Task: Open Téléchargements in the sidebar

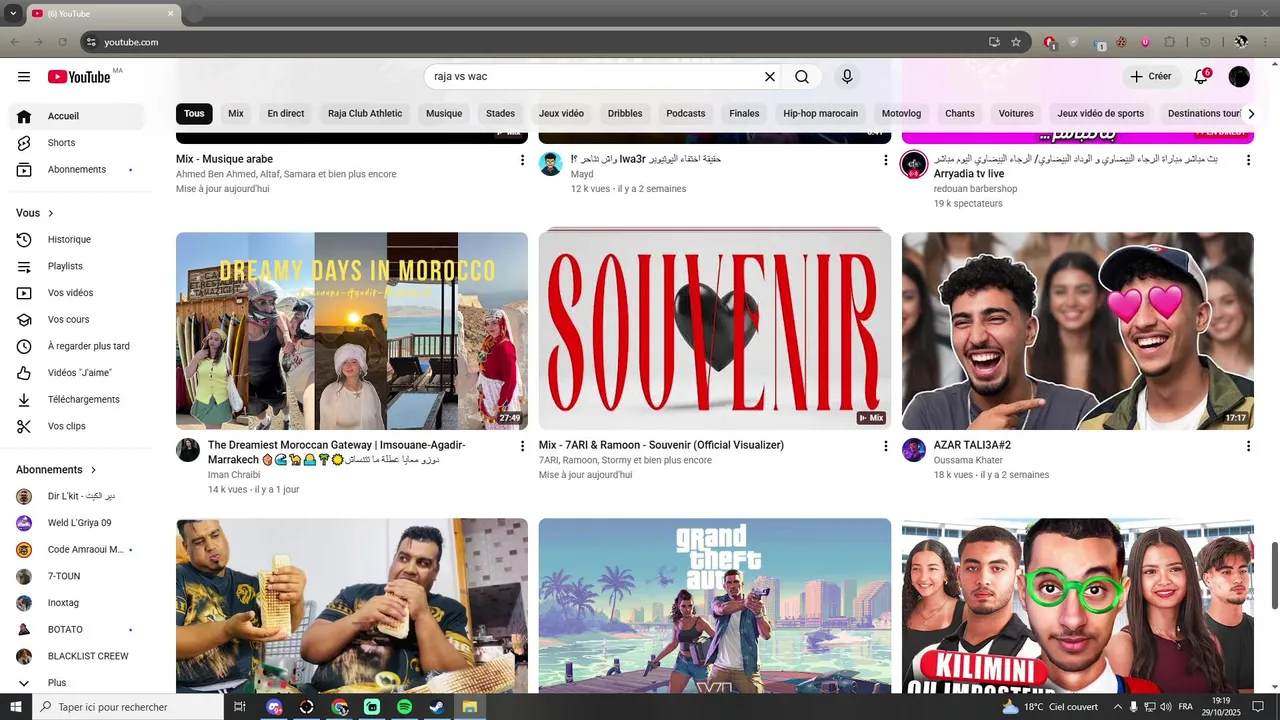Action: tap(76, 400)
